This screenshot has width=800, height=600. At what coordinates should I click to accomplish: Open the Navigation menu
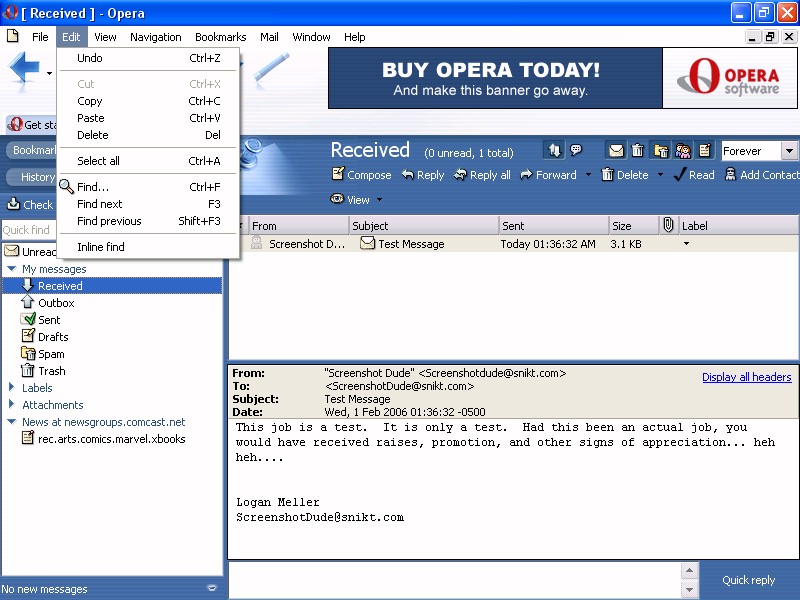click(156, 37)
